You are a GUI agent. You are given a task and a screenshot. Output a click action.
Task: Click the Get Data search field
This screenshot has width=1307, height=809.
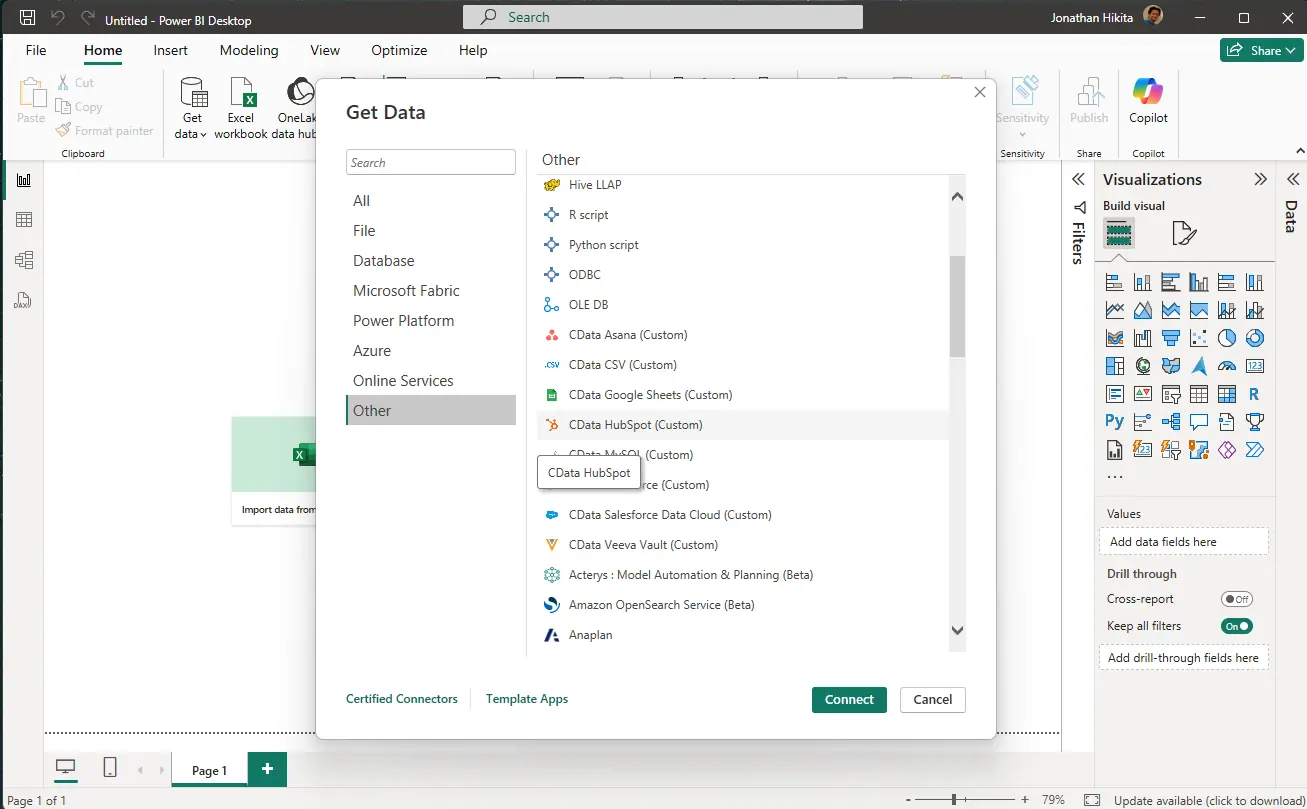[430, 163]
